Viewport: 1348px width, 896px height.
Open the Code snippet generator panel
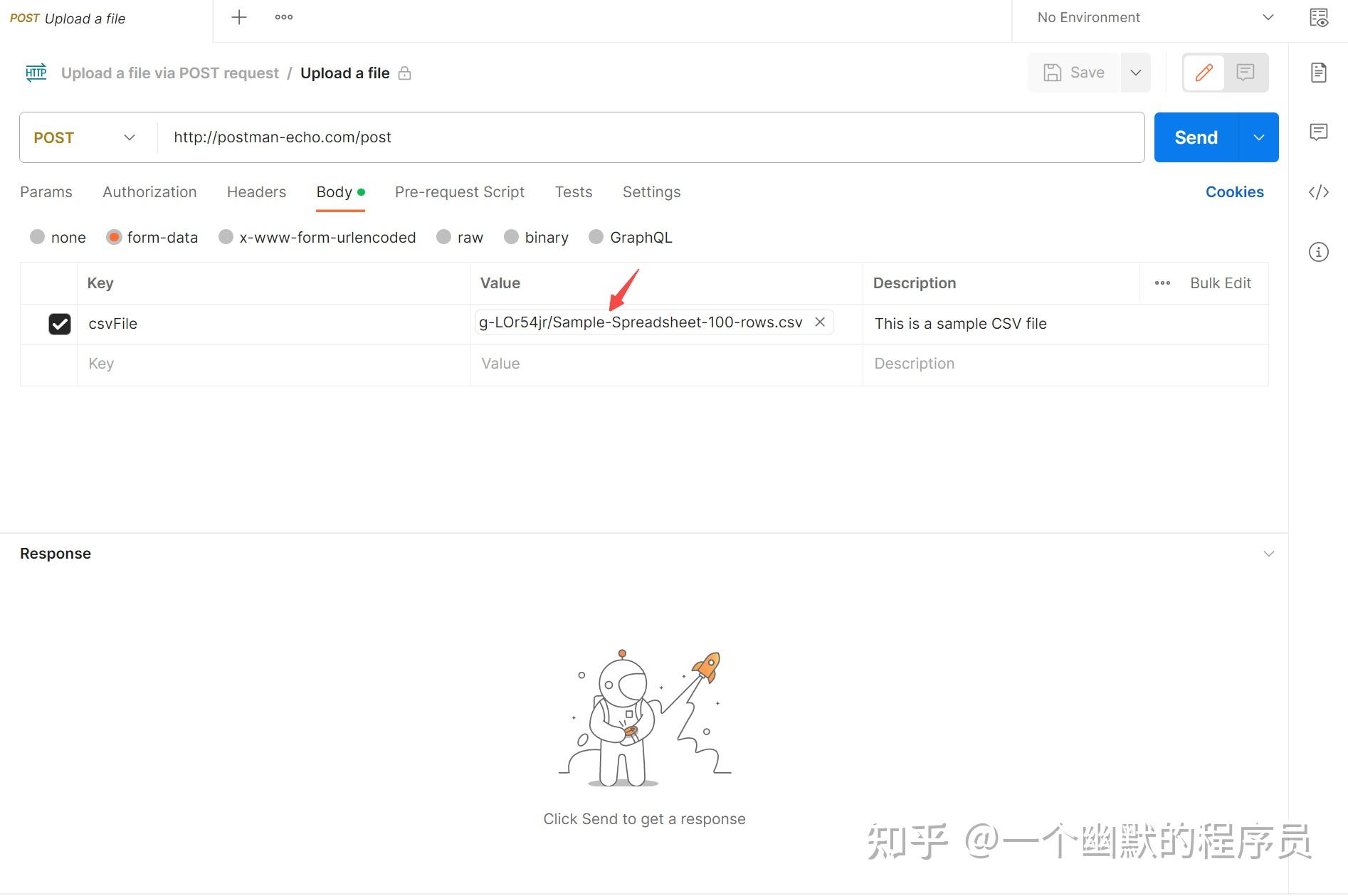tap(1319, 192)
